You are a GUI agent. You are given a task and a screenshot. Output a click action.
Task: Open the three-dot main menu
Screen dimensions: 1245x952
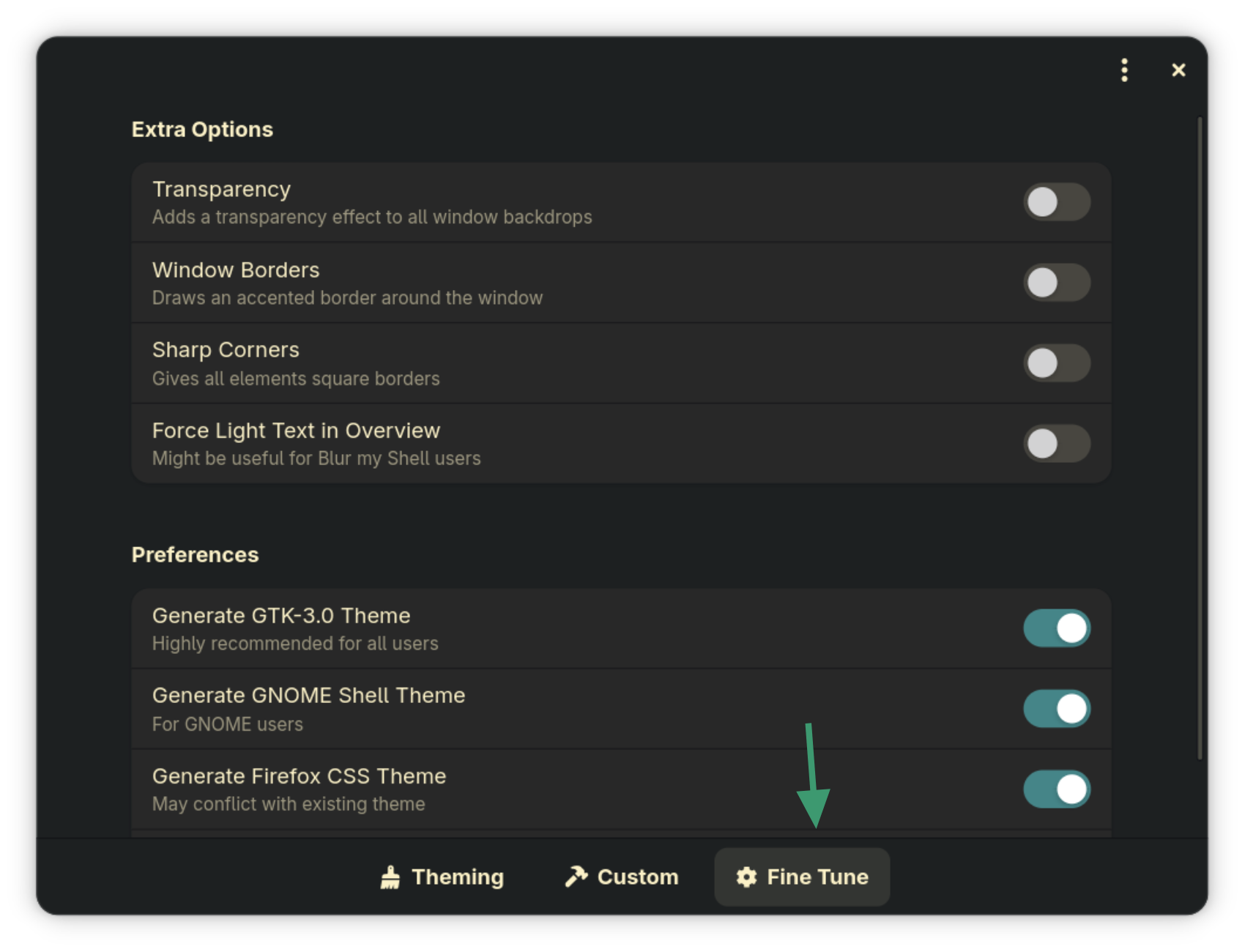(x=1124, y=70)
